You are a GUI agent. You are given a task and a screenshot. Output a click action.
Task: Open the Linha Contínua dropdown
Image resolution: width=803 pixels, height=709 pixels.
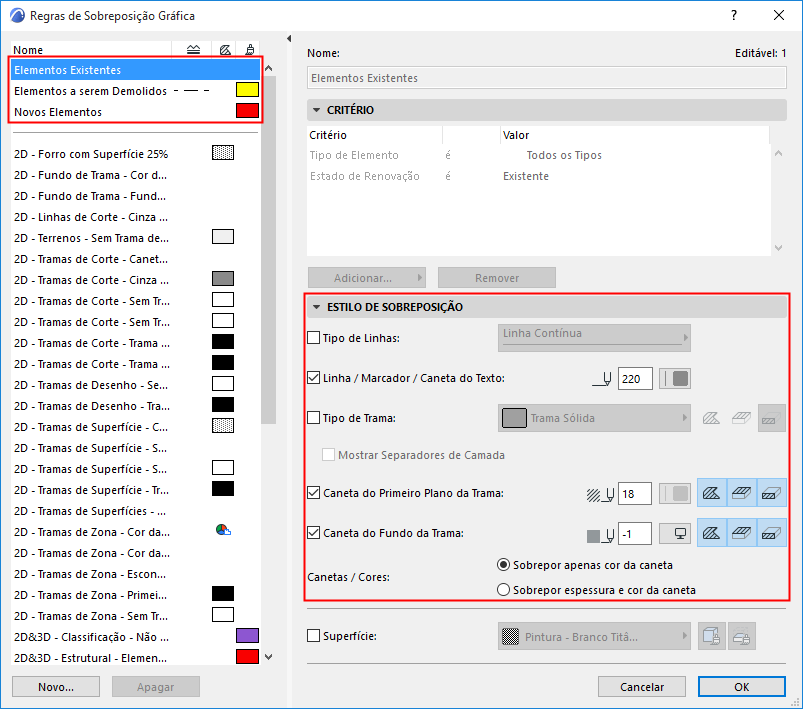pyautogui.click(x=594, y=338)
